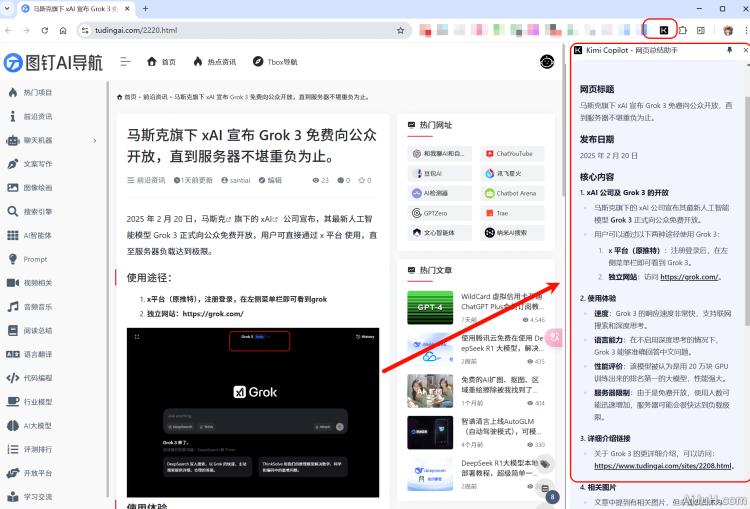The width and height of the screenshot is (750, 509).
Task: Select 热门项目 in the left sidebar
Action: pyautogui.click(x=31, y=92)
